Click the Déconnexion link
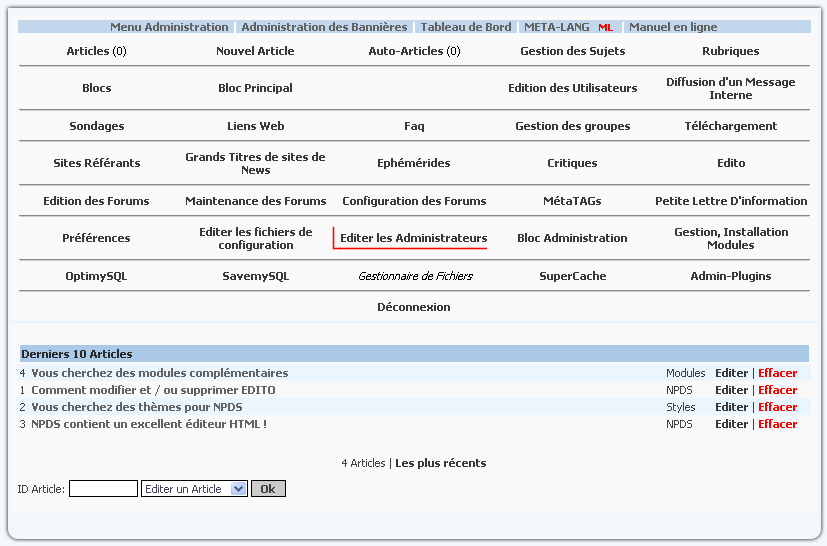The width and height of the screenshot is (827, 546). pyautogui.click(x=414, y=307)
